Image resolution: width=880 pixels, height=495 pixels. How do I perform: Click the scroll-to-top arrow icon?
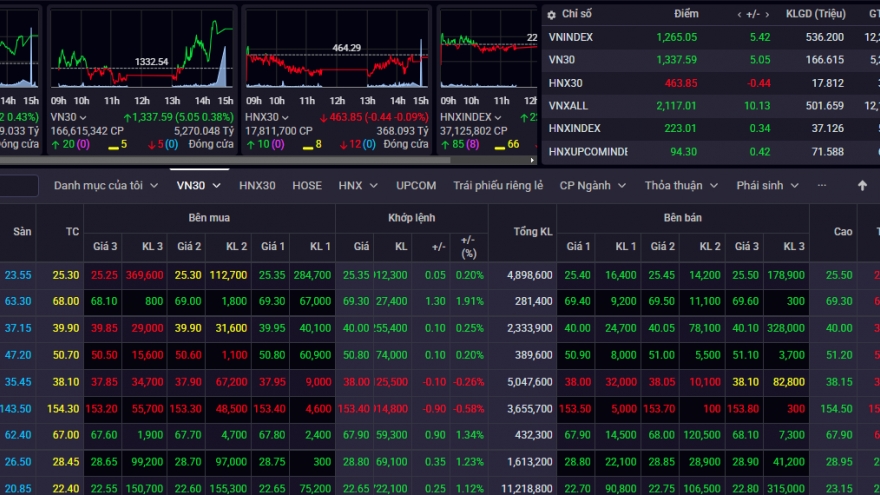coord(862,185)
